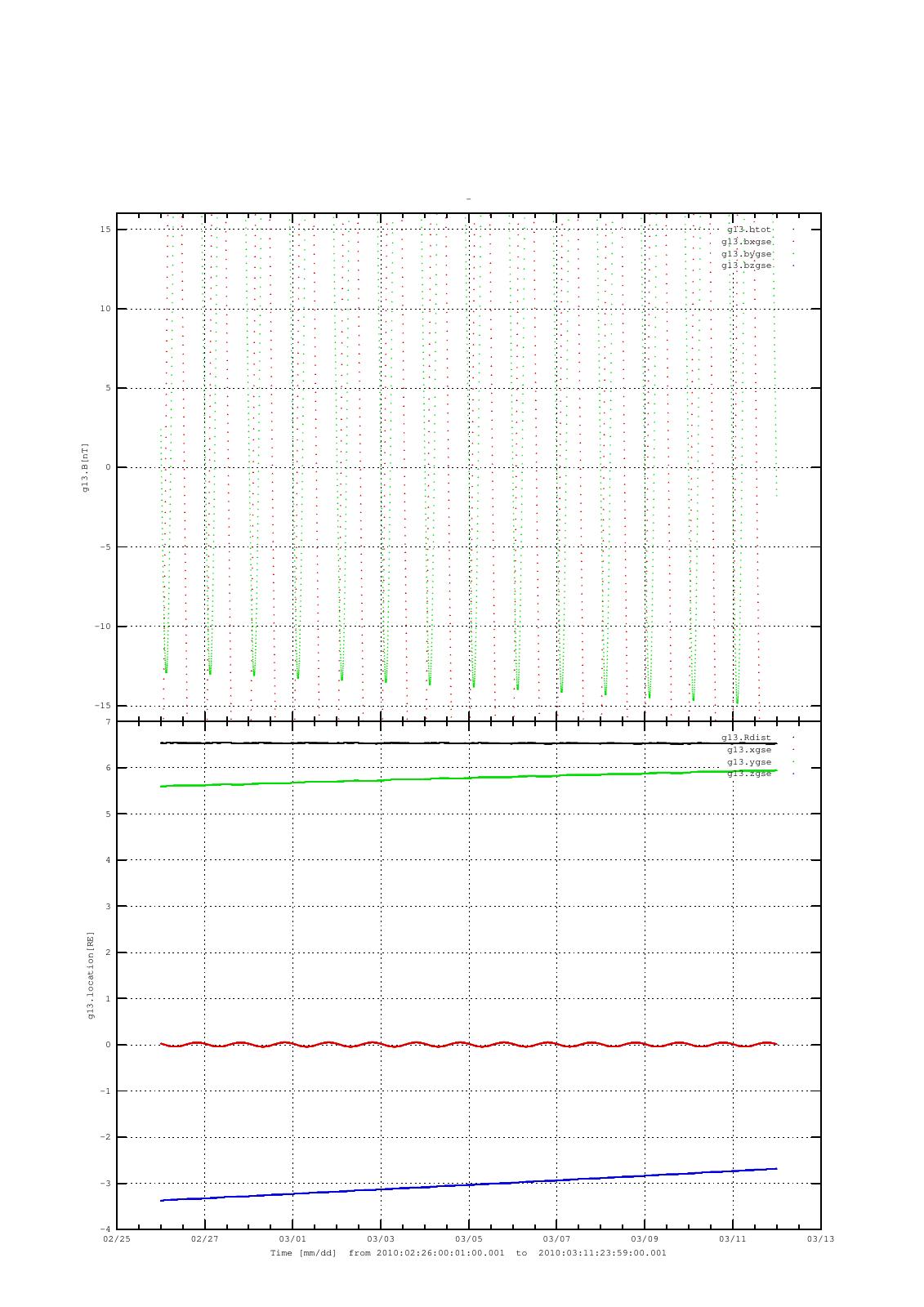
Task: Click the g13.bxgse legend entry
Action: pyautogui.click(x=746, y=242)
